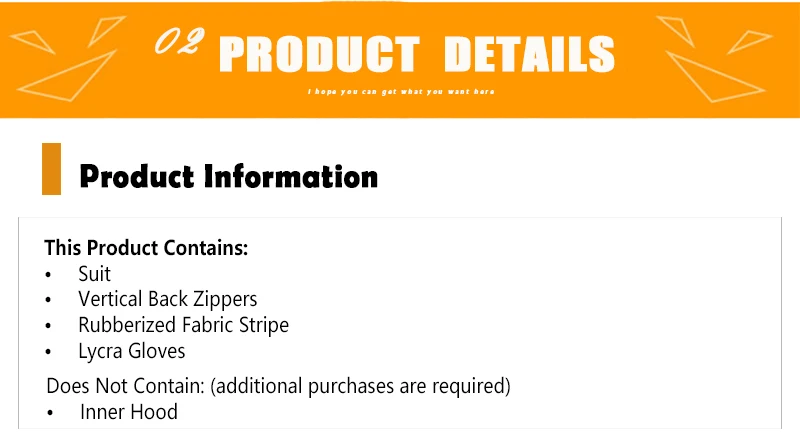Screen dimensions: 800x447
Task: Click the bullet point before Inner Hood
Action: pos(50,413)
